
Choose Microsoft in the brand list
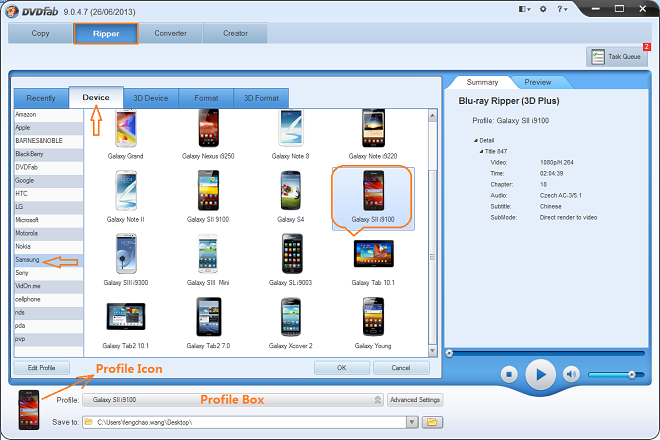pyautogui.click(x=48, y=220)
